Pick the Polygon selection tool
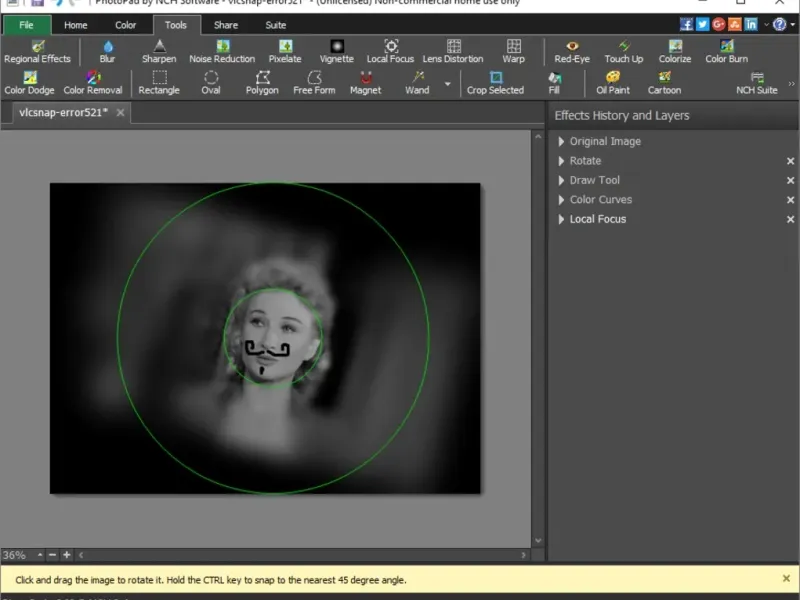The image size is (800, 600). point(262,82)
